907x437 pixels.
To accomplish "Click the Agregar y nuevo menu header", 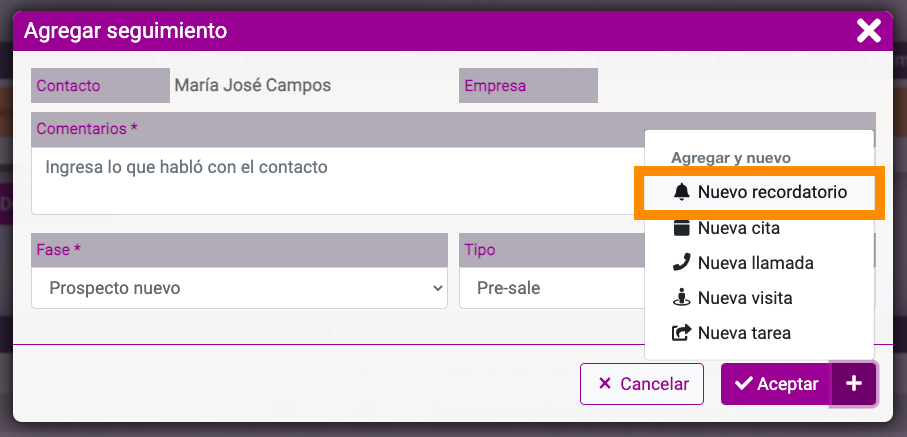I will (731, 157).
